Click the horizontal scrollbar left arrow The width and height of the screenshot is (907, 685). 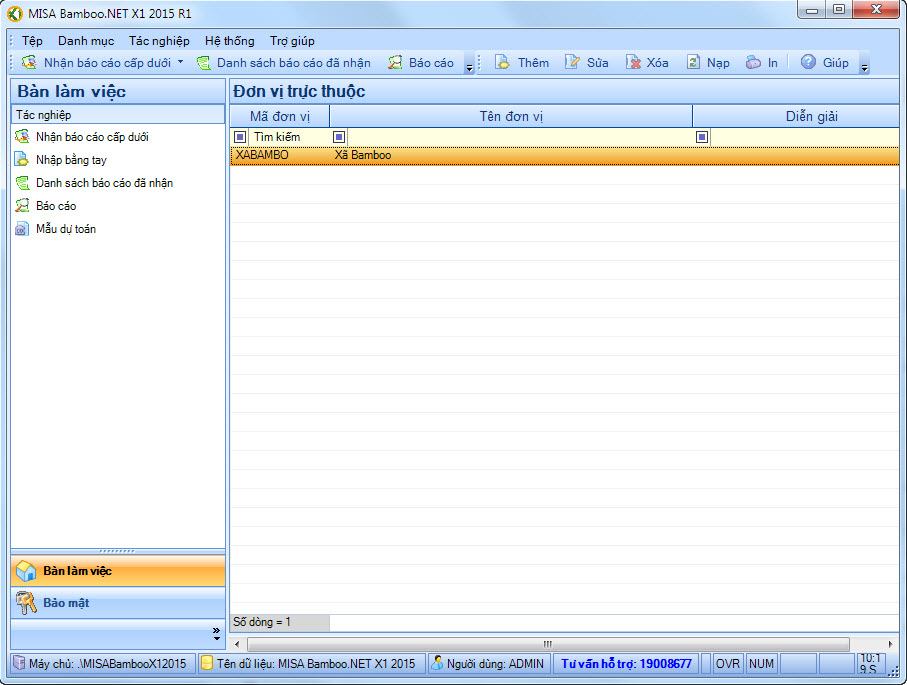pos(237,644)
